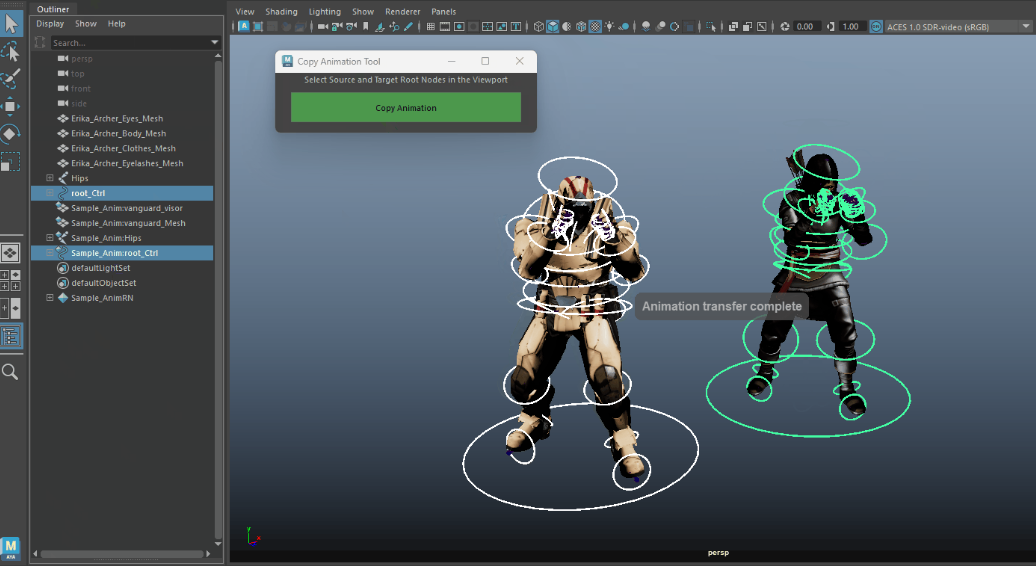Click the lock camera icon

click(x=337, y=26)
